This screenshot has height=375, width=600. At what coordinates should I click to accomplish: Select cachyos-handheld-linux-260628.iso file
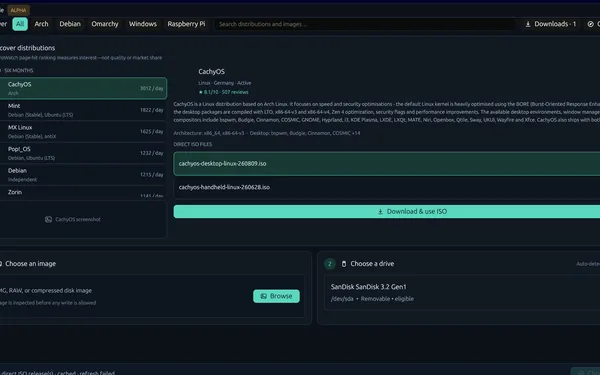pyautogui.click(x=386, y=187)
